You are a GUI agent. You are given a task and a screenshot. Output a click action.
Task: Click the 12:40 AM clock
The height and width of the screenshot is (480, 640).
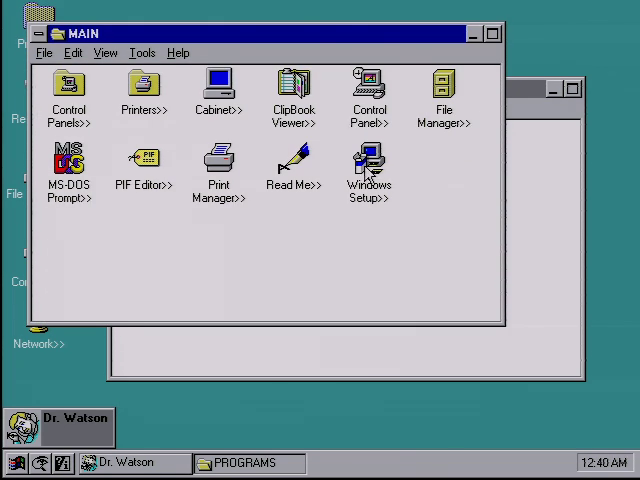tap(604, 463)
